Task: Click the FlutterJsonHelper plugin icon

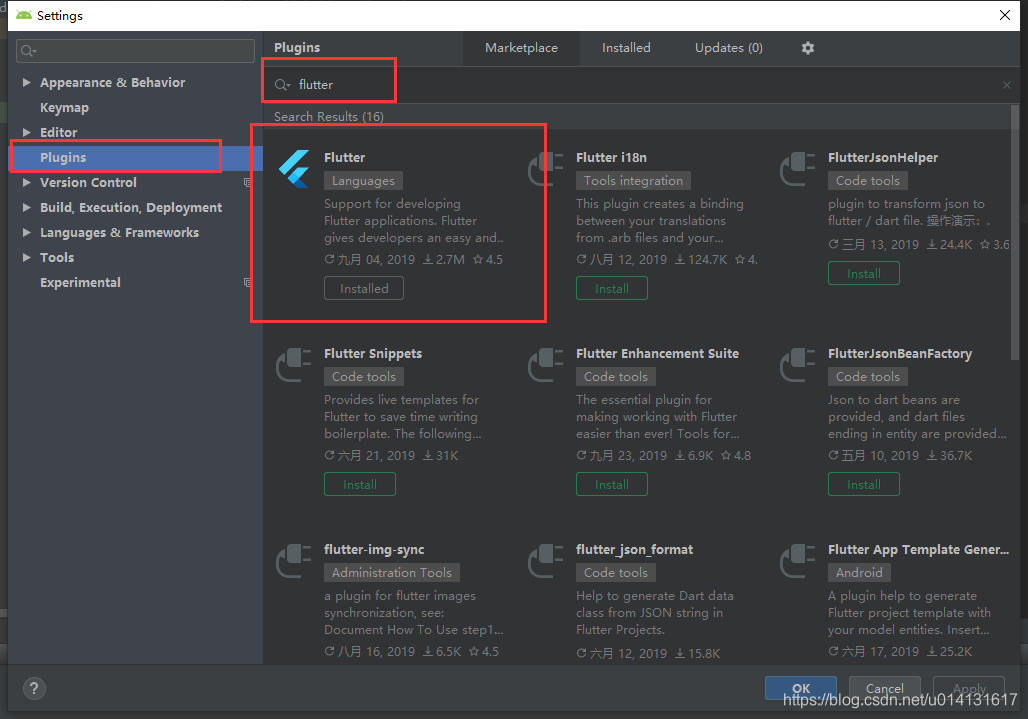Action: pyautogui.click(x=798, y=168)
